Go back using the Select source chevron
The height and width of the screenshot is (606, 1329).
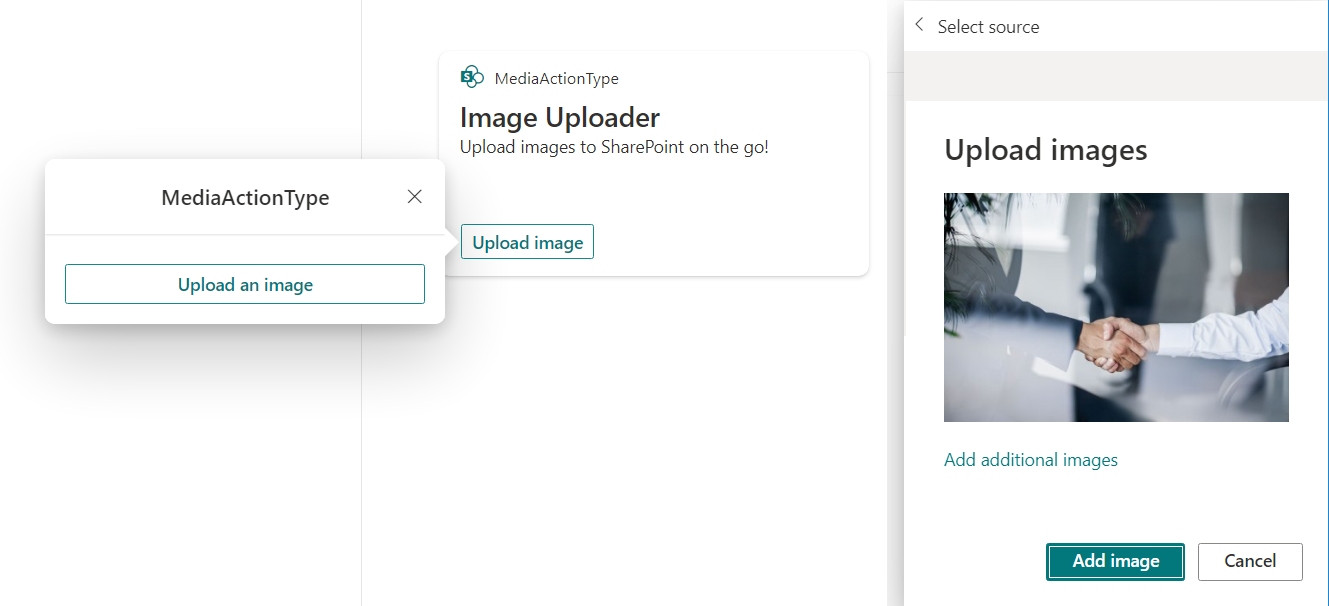920,26
